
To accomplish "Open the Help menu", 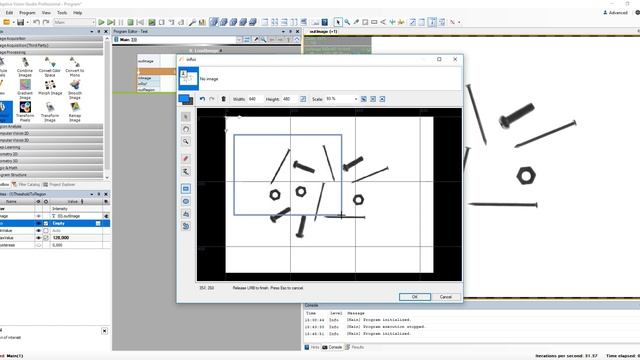I will [x=78, y=13].
